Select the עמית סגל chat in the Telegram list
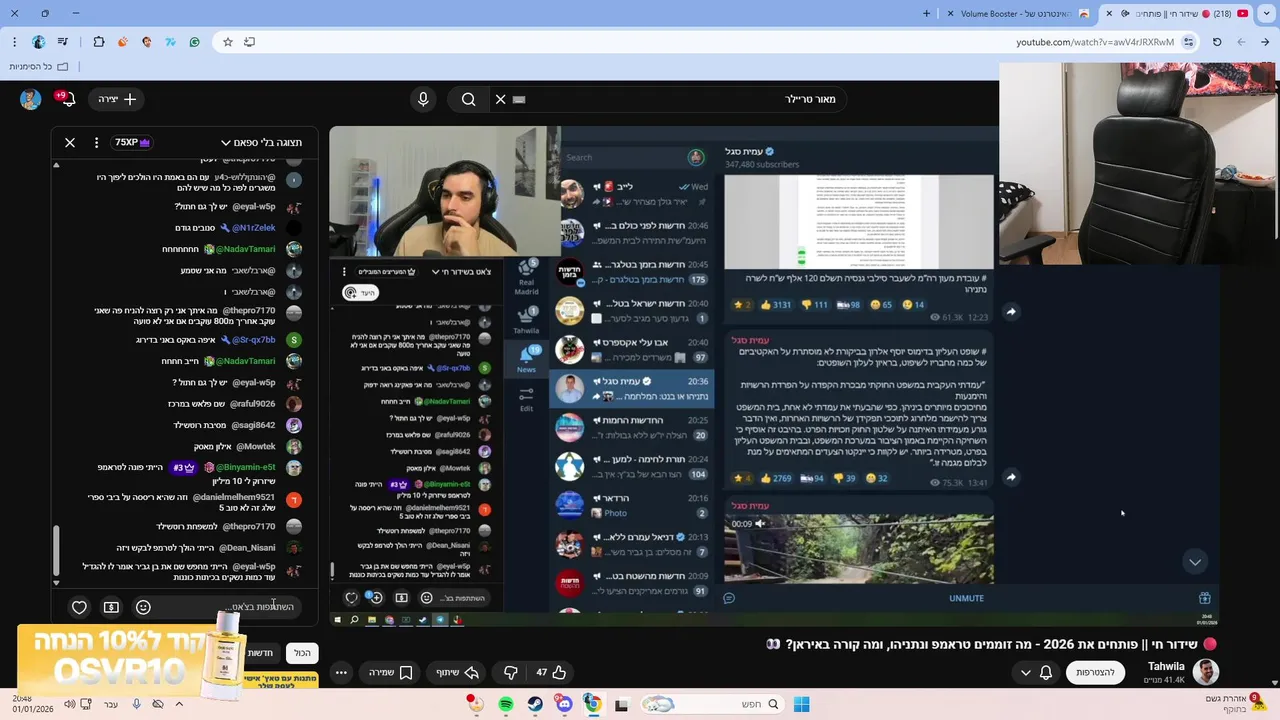This screenshot has height=720, width=1280. click(x=632, y=388)
